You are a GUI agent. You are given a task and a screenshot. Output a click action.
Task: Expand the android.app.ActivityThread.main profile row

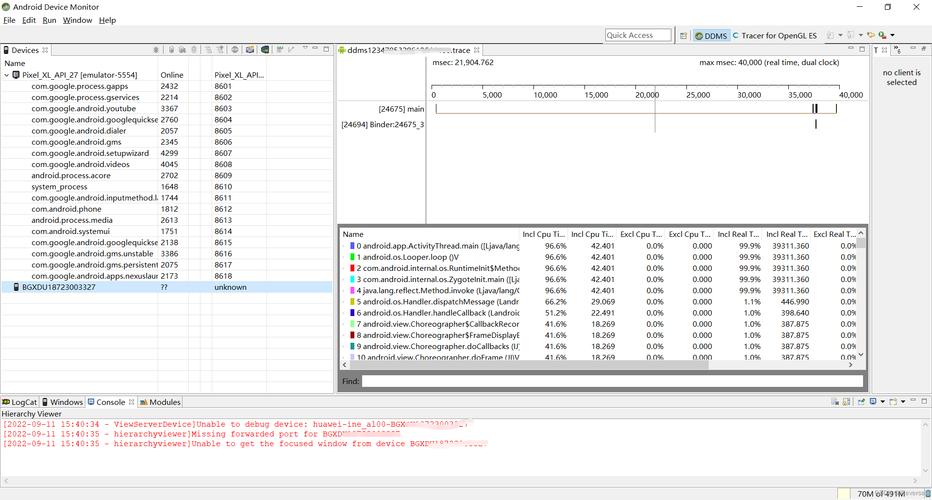tap(344, 246)
